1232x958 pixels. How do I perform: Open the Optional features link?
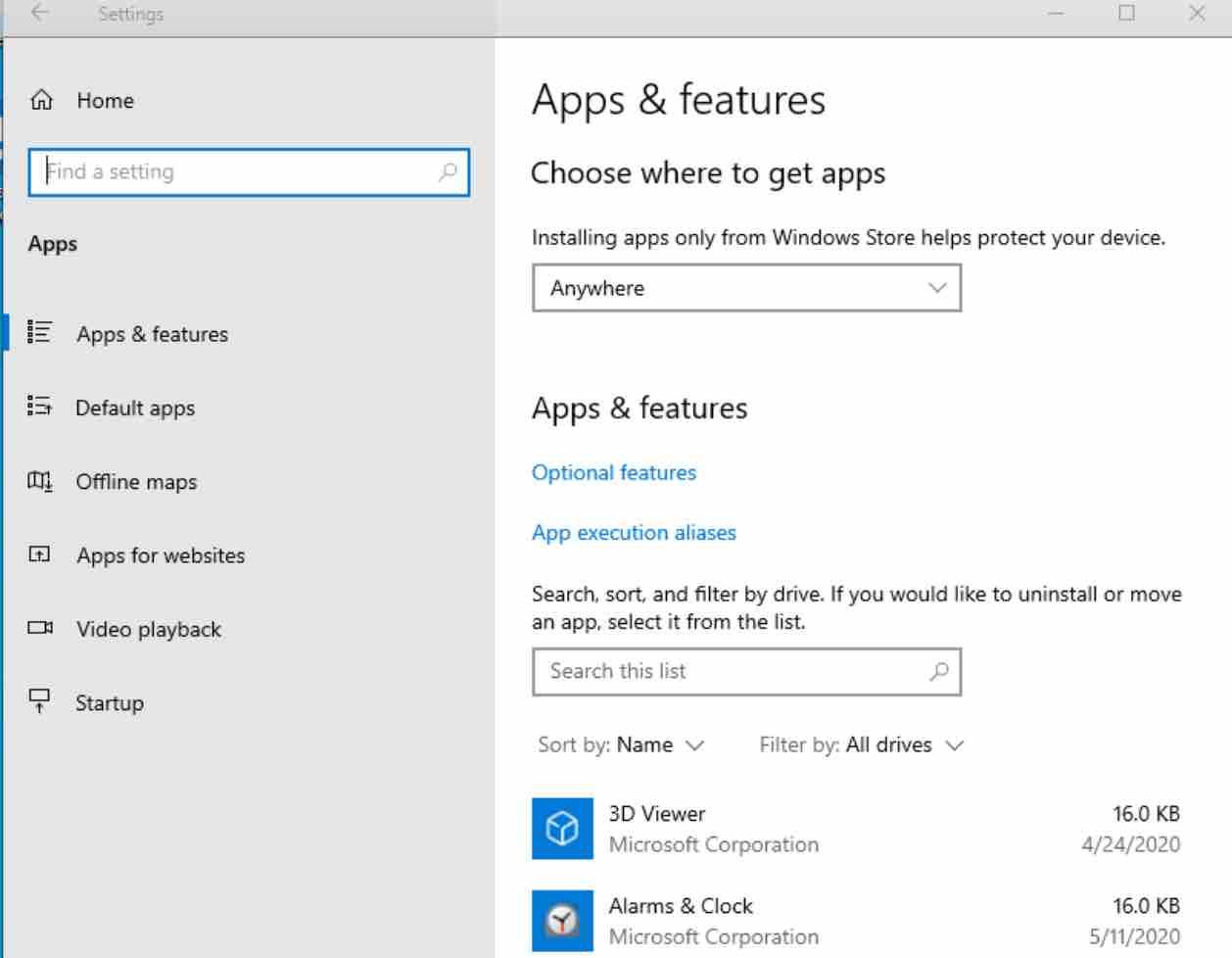coord(614,472)
